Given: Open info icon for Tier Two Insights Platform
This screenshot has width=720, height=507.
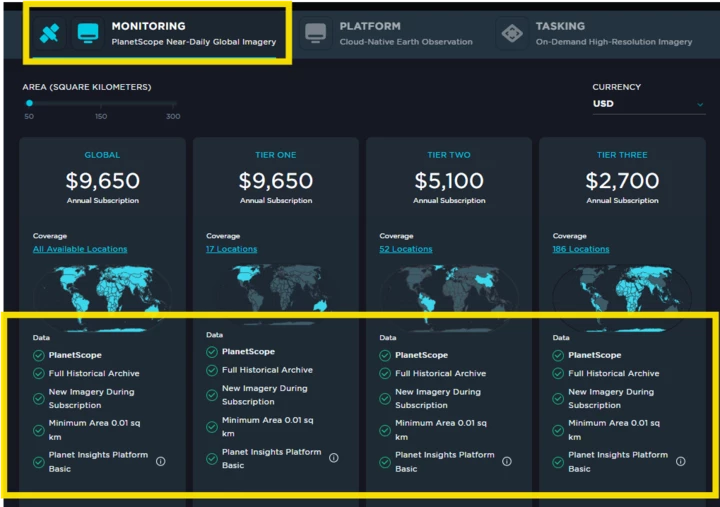Looking at the screenshot, I should pyautogui.click(x=506, y=461).
